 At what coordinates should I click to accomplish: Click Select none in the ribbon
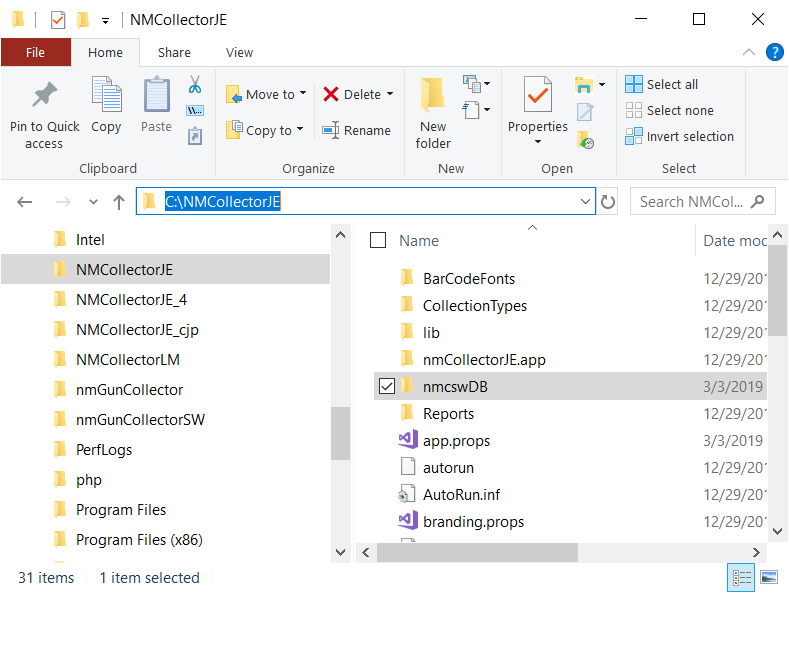click(x=669, y=110)
